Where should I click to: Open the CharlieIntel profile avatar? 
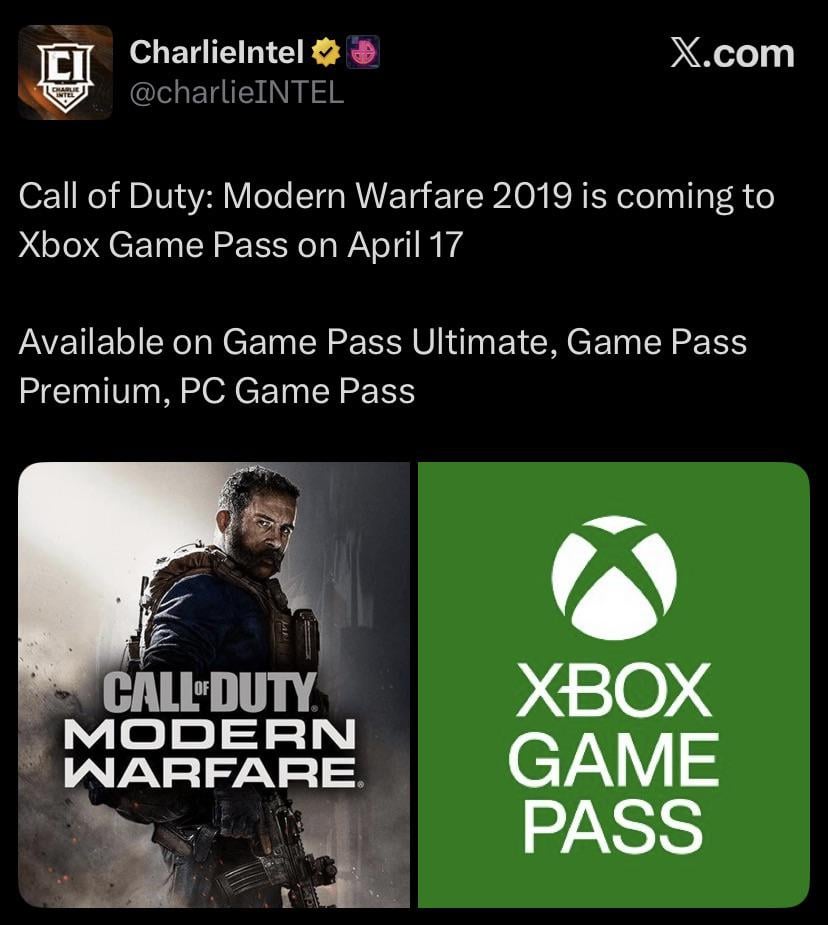point(65,72)
